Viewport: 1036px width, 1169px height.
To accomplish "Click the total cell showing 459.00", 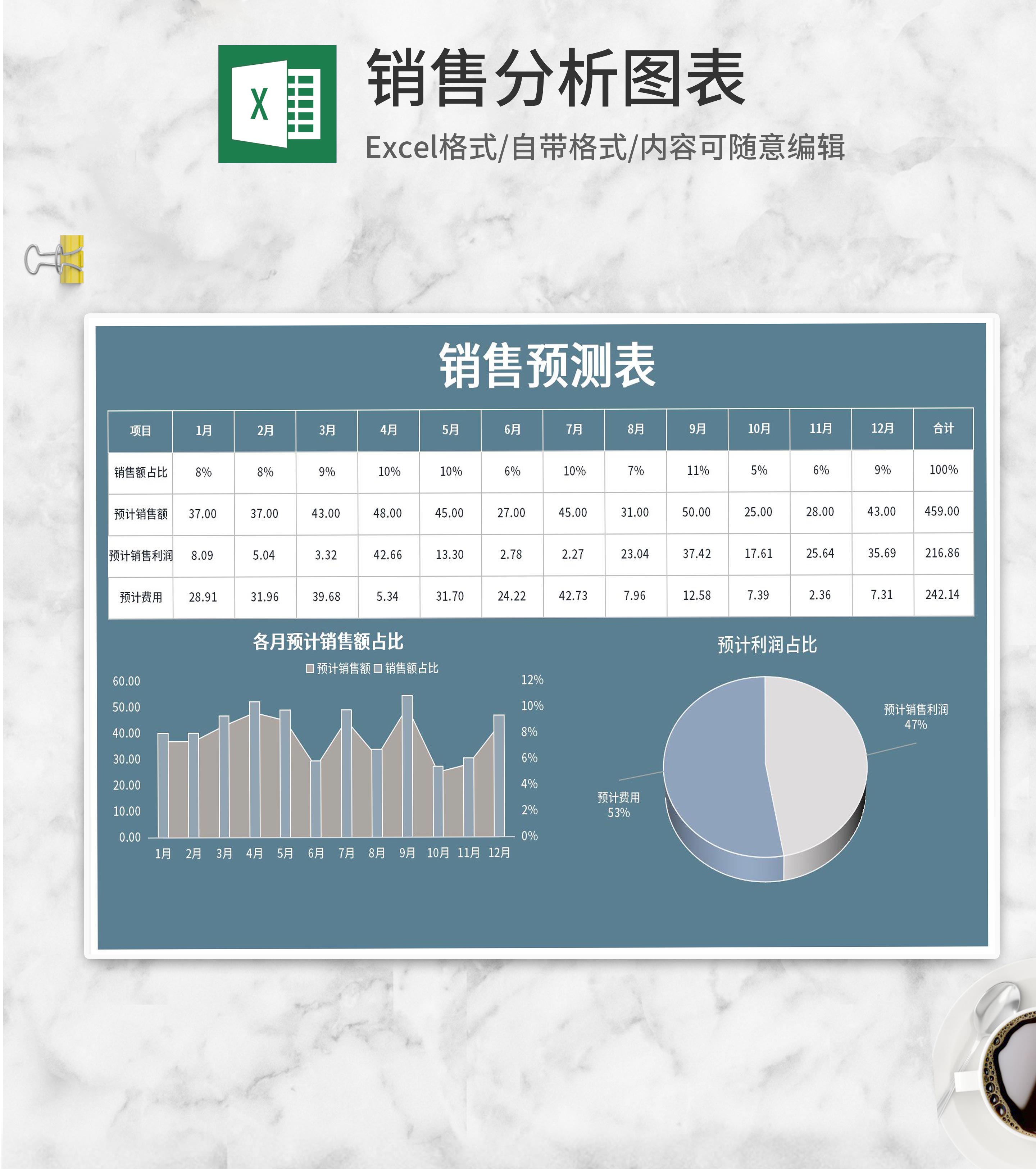I will [x=942, y=511].
